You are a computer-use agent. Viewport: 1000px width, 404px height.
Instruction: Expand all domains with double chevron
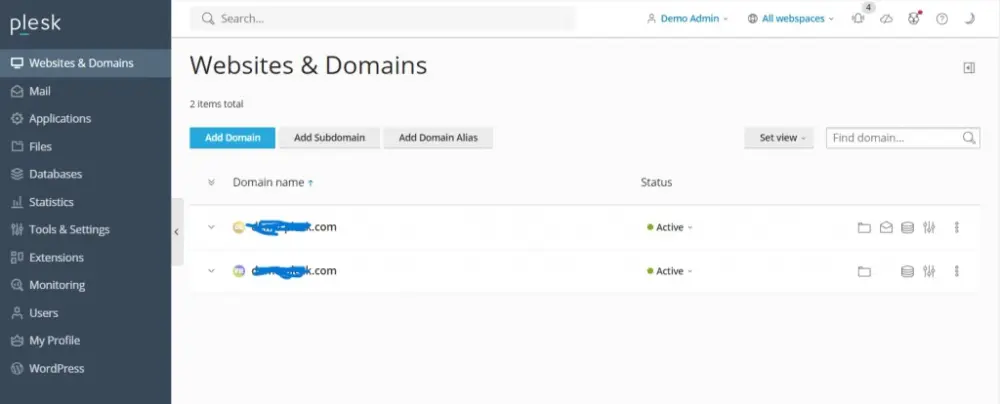coord(211,183)
